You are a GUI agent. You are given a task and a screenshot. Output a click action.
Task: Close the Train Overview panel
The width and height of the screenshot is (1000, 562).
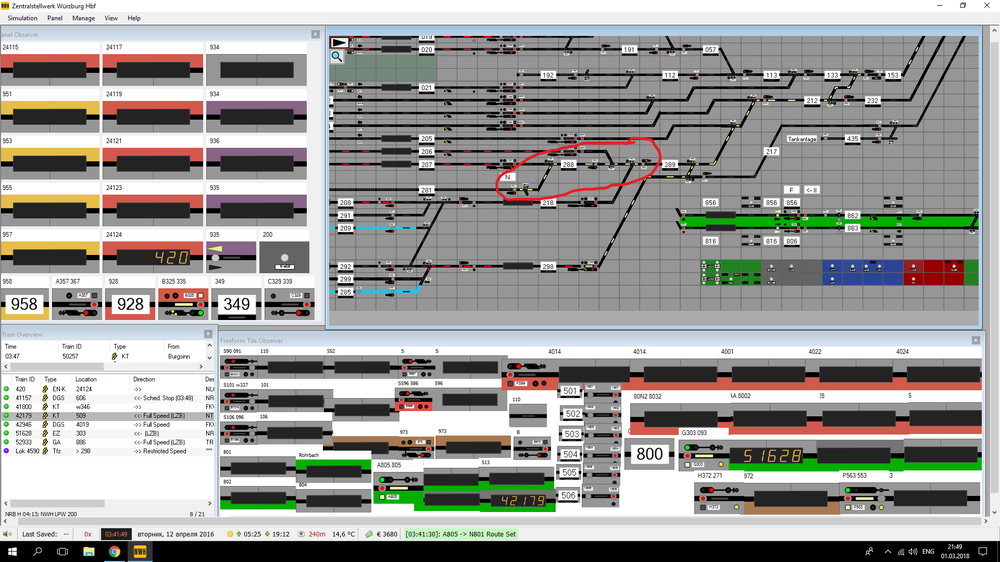pos(209,334)
